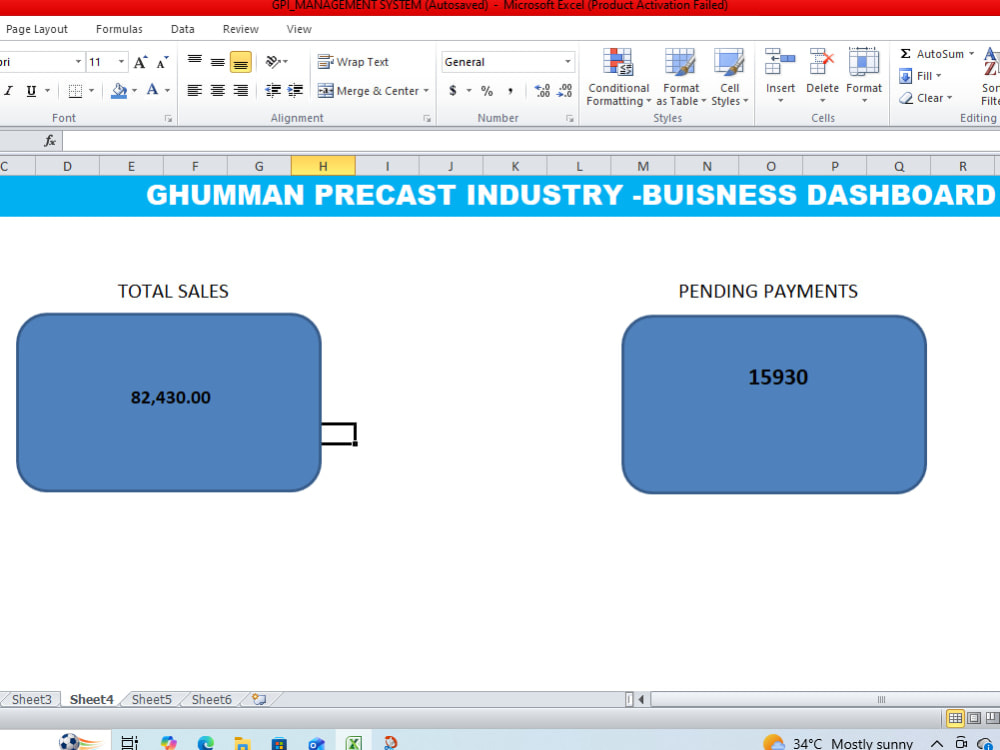Open borders dropdown arrow
This screenshot has width=1000, height=750.
[91, 91]
